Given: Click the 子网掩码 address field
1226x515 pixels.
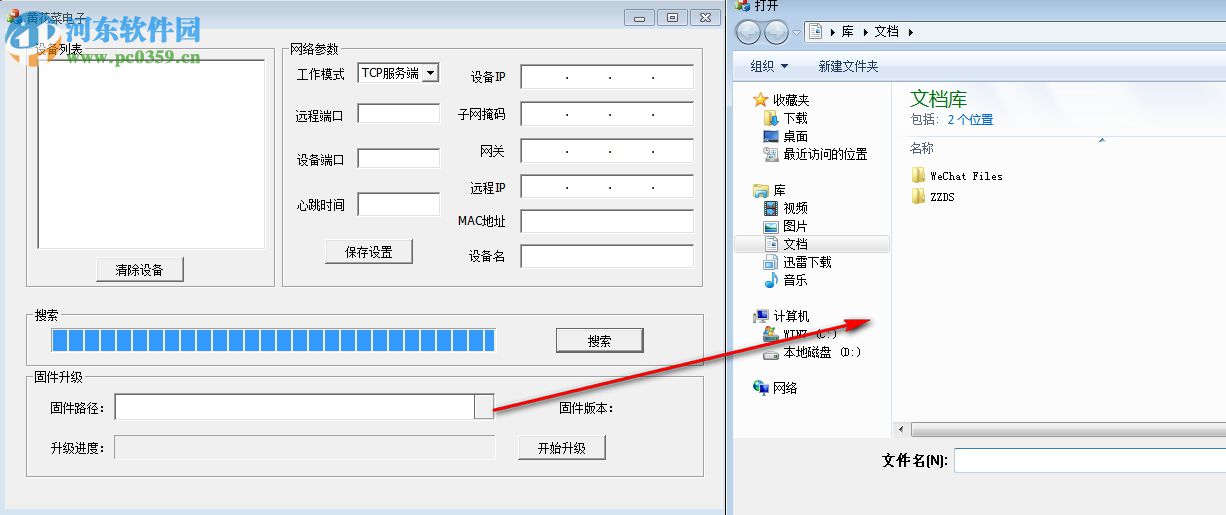Looking at the screenshot, I should (x=606, y=114).
